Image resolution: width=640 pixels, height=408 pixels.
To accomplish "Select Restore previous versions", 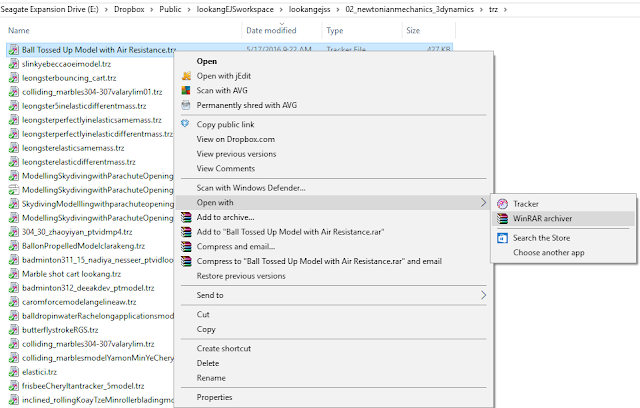I will coord(241,276).
